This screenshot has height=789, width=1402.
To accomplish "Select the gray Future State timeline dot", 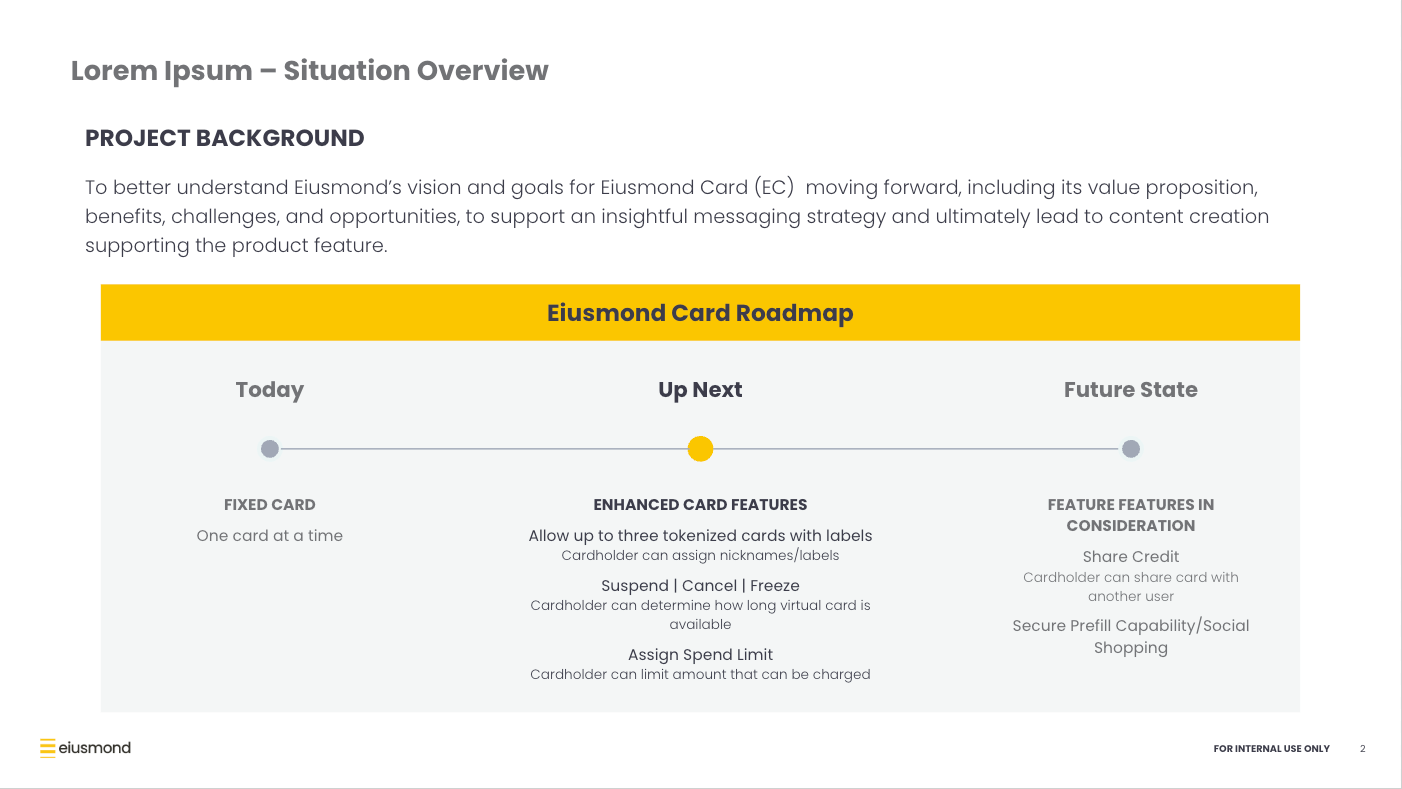I will [1130, 449].
